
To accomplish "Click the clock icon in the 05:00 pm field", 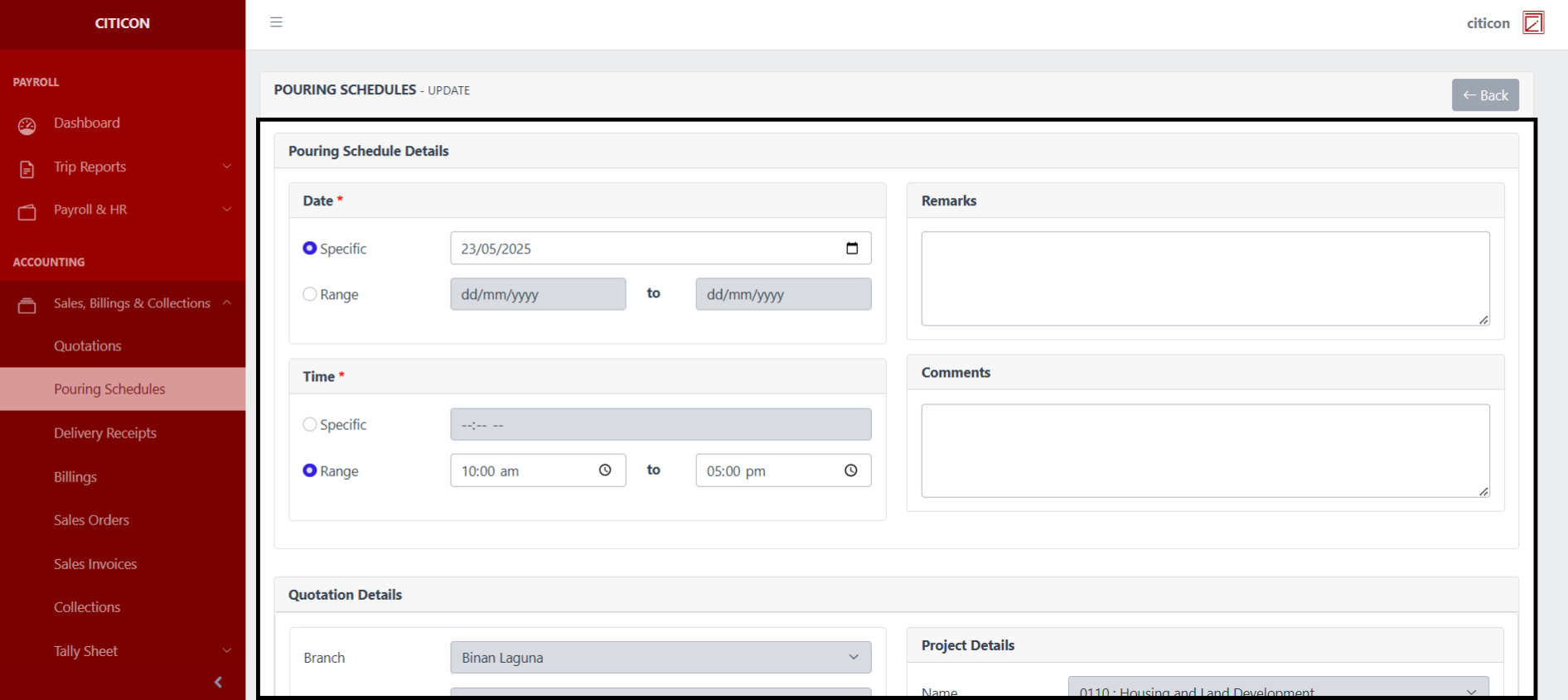I will click(x=850, y=471).
